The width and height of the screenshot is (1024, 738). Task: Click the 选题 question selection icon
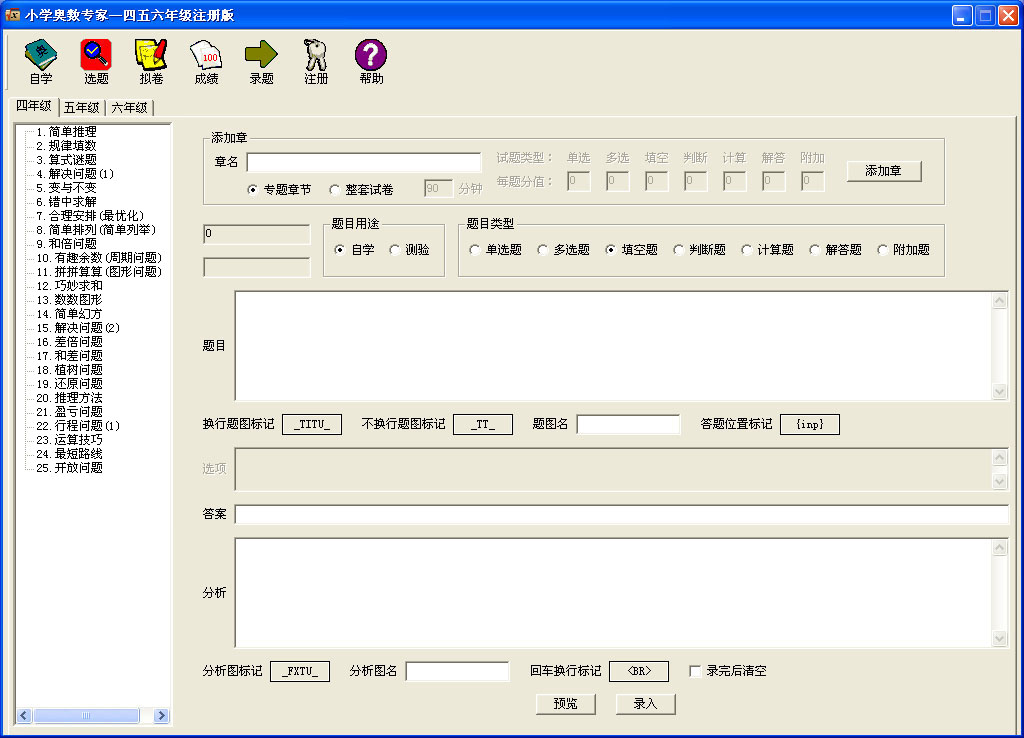tap(96, 62)
